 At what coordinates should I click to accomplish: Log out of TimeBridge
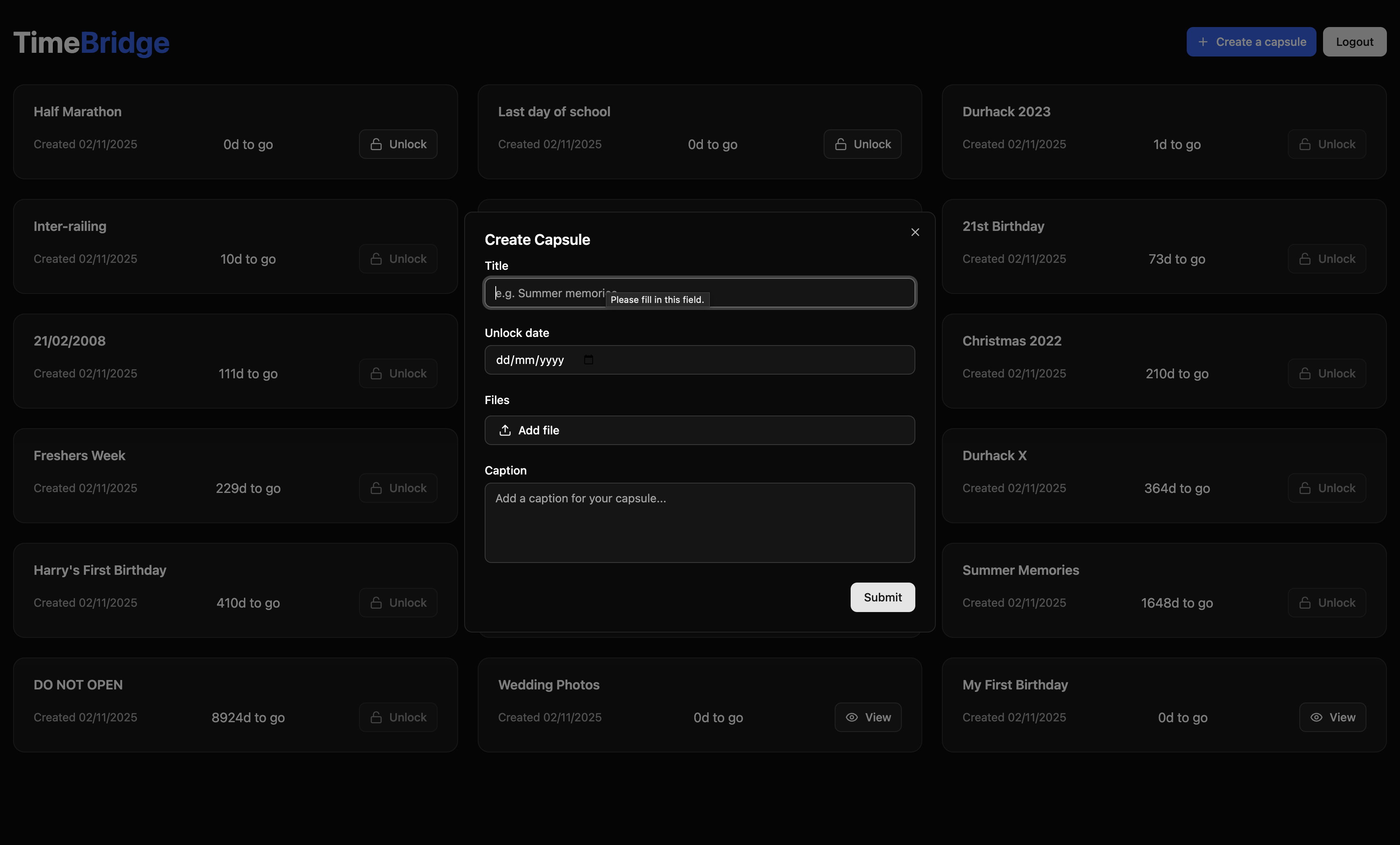pyautogui.click(x=1354, y=42)
